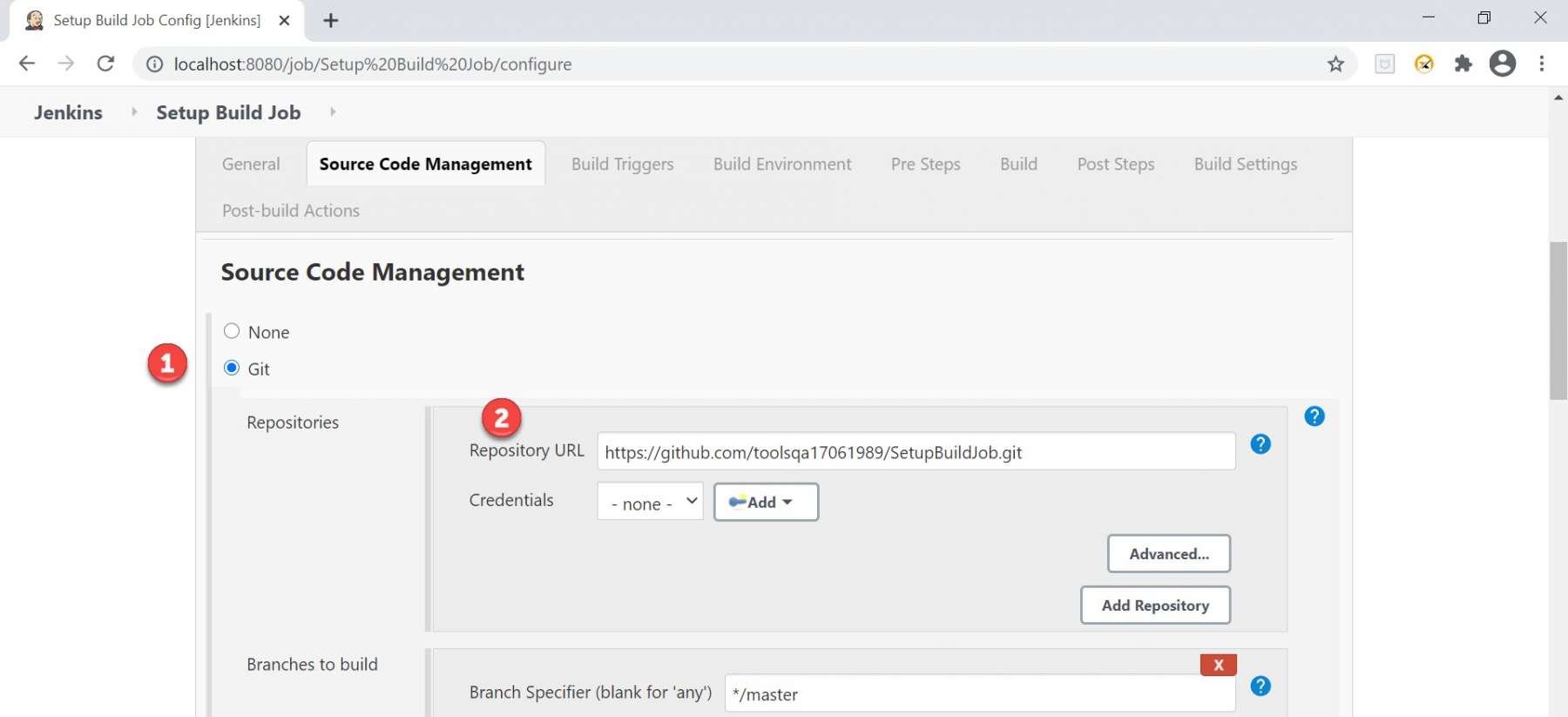Image resolution: width=1568 pixels, height=717 pixels.
Task: Expand the Jenkins breadcrumb arrow
Action: tap(134, 112)
